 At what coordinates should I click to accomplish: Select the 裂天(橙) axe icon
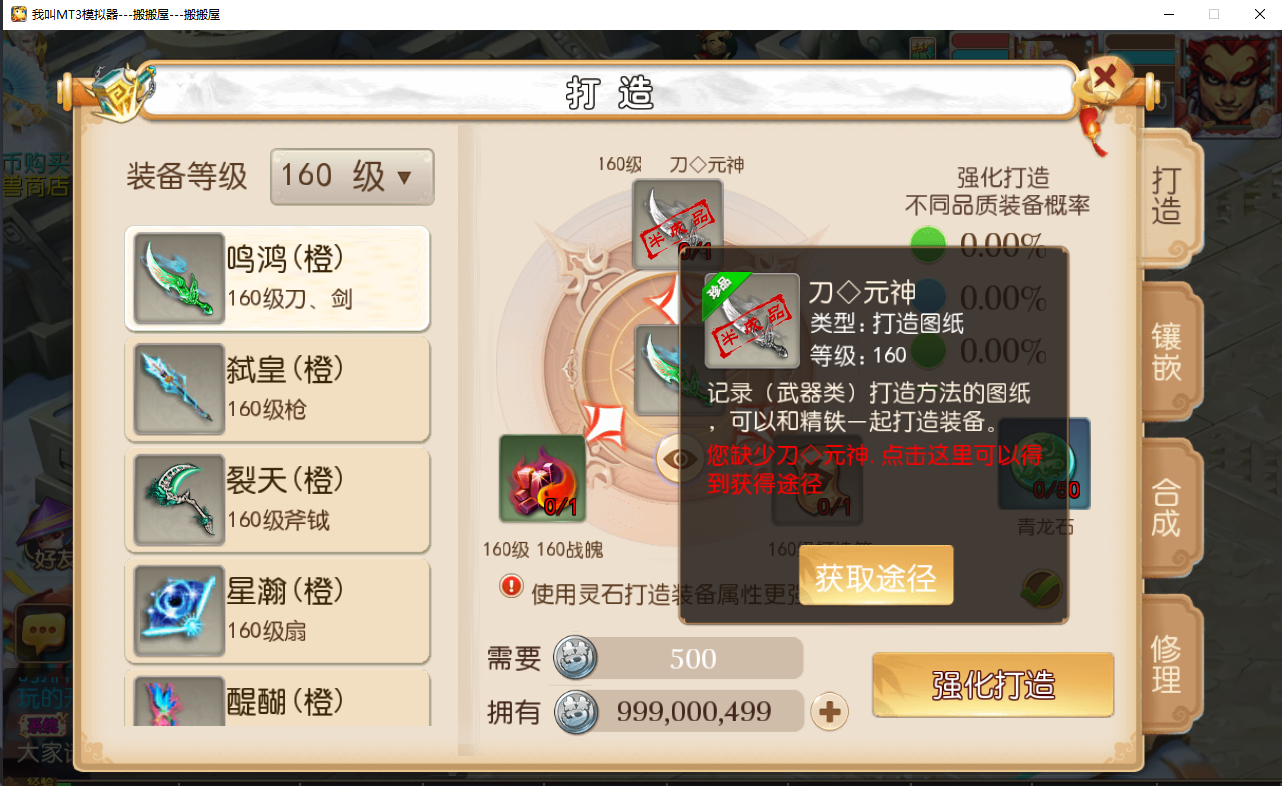pos(179,500)
